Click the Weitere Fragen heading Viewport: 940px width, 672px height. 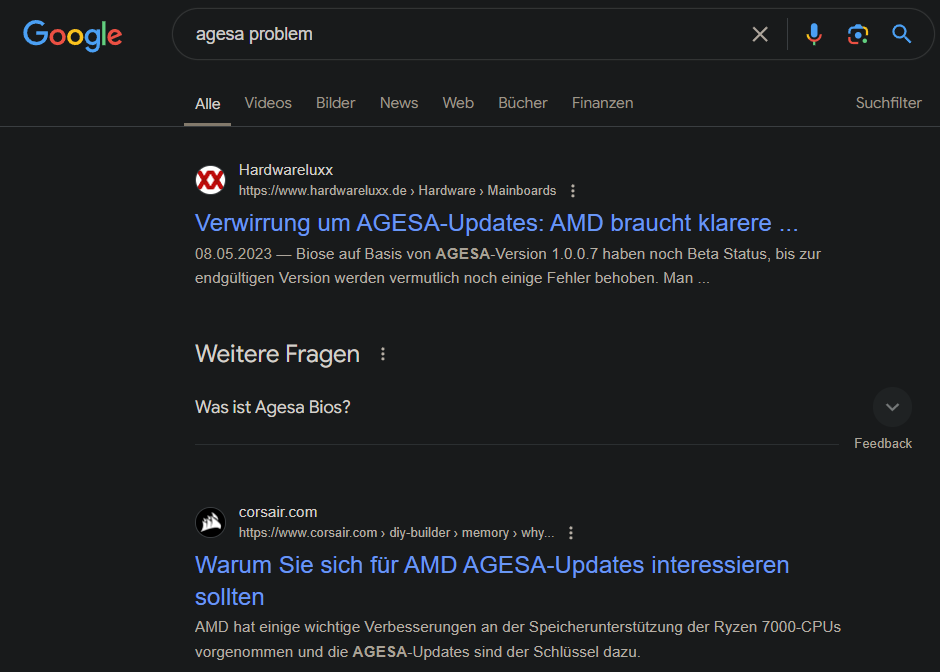277,354
